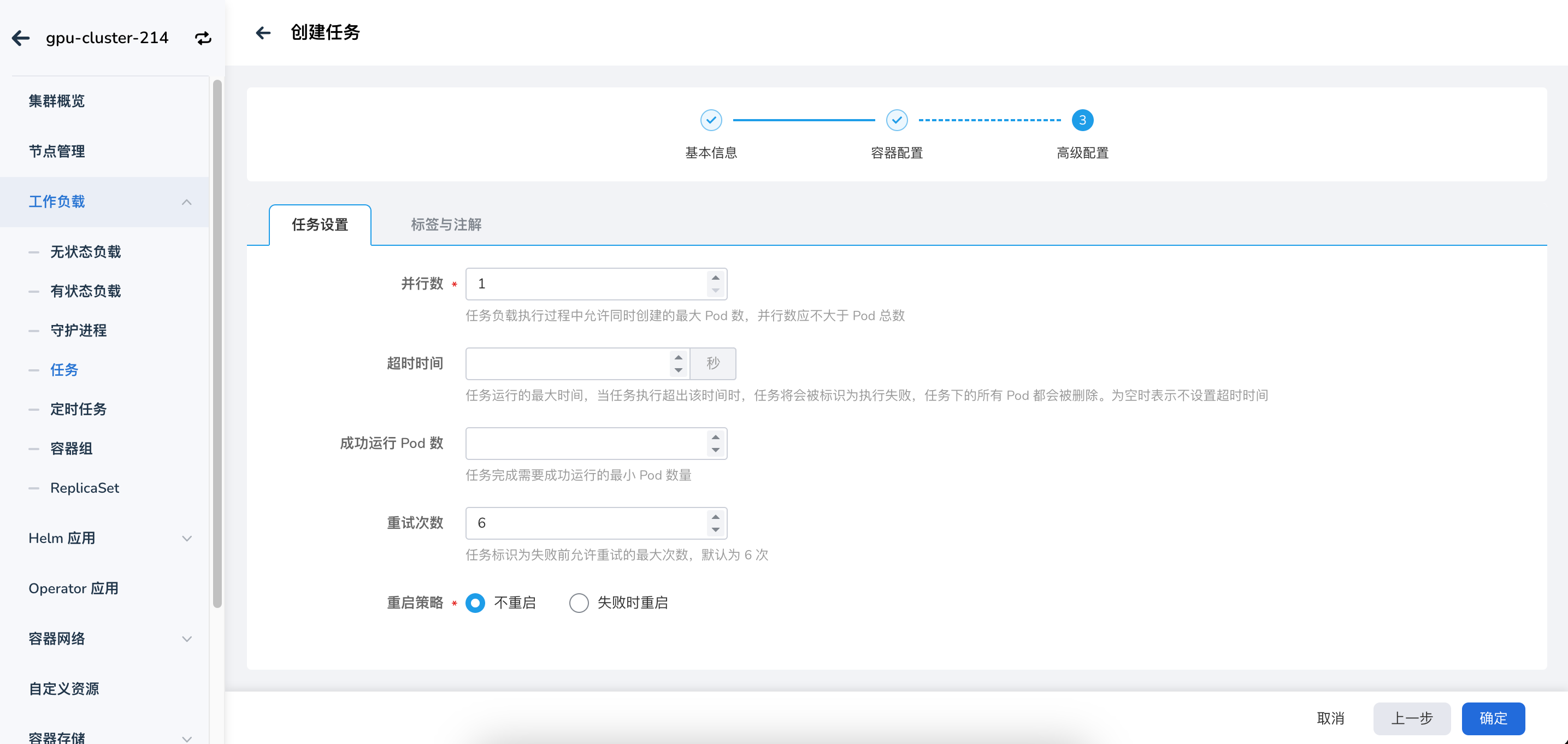
Task: Click the back arrow beside gpu-cluster-214
Action: pos(20,38)
